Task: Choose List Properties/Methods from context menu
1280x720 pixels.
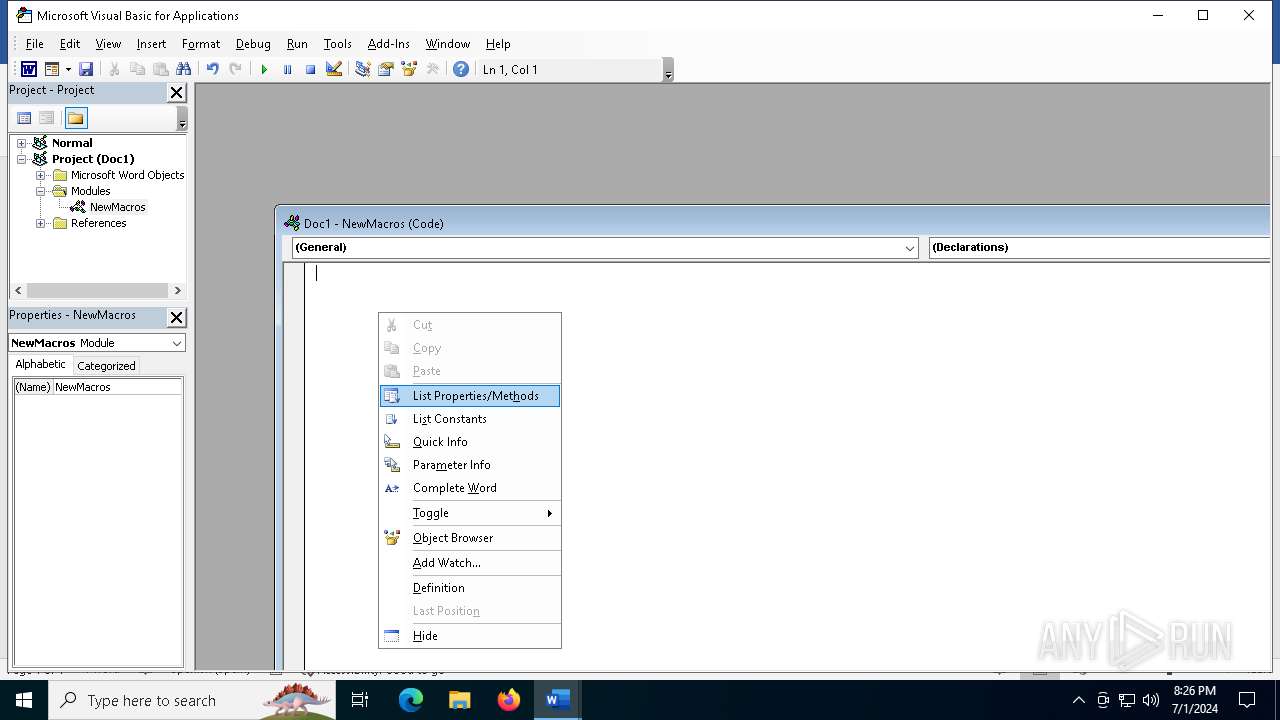Action: point(470,396)
